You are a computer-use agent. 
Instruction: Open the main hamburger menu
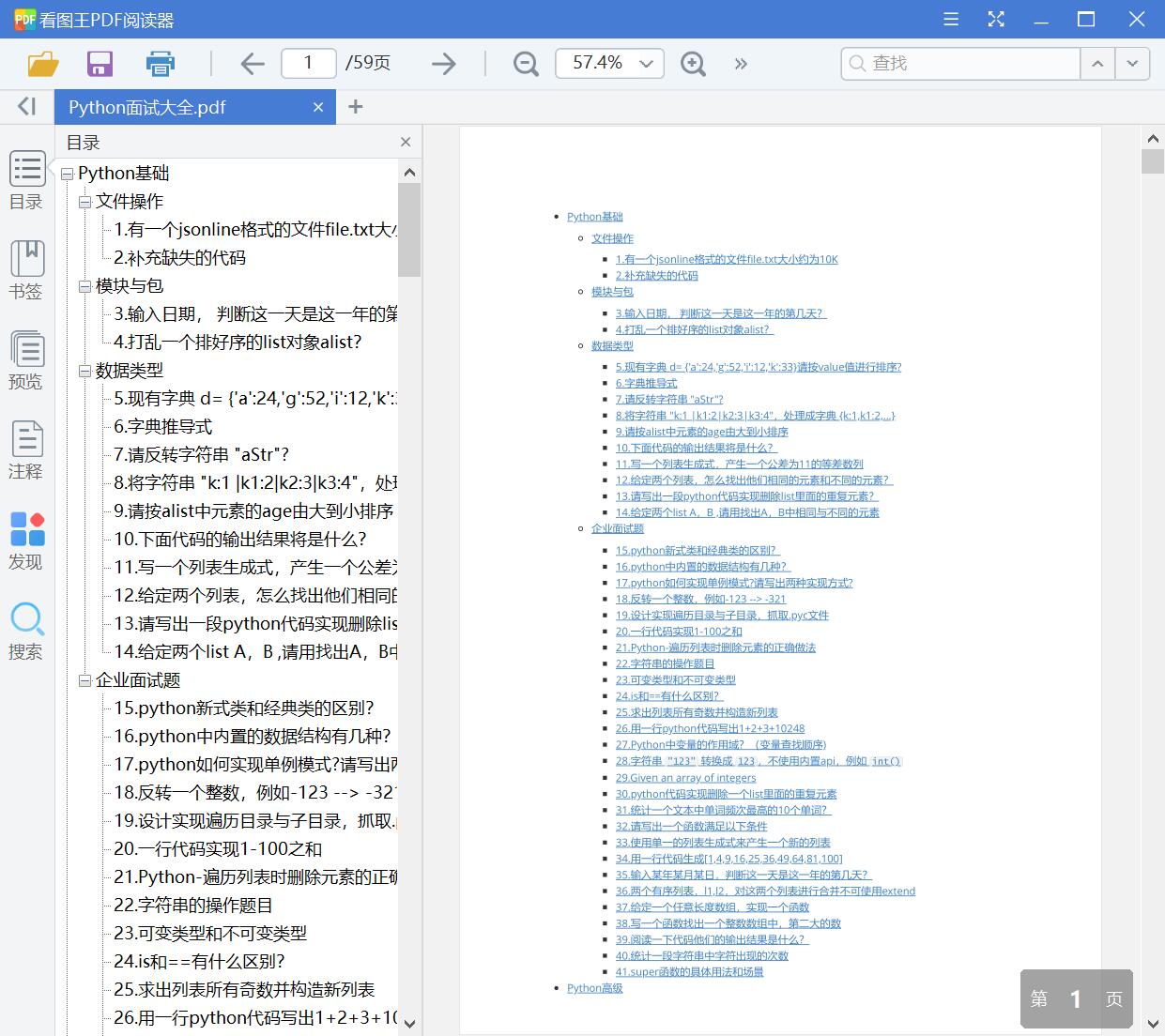click(950, 19)
